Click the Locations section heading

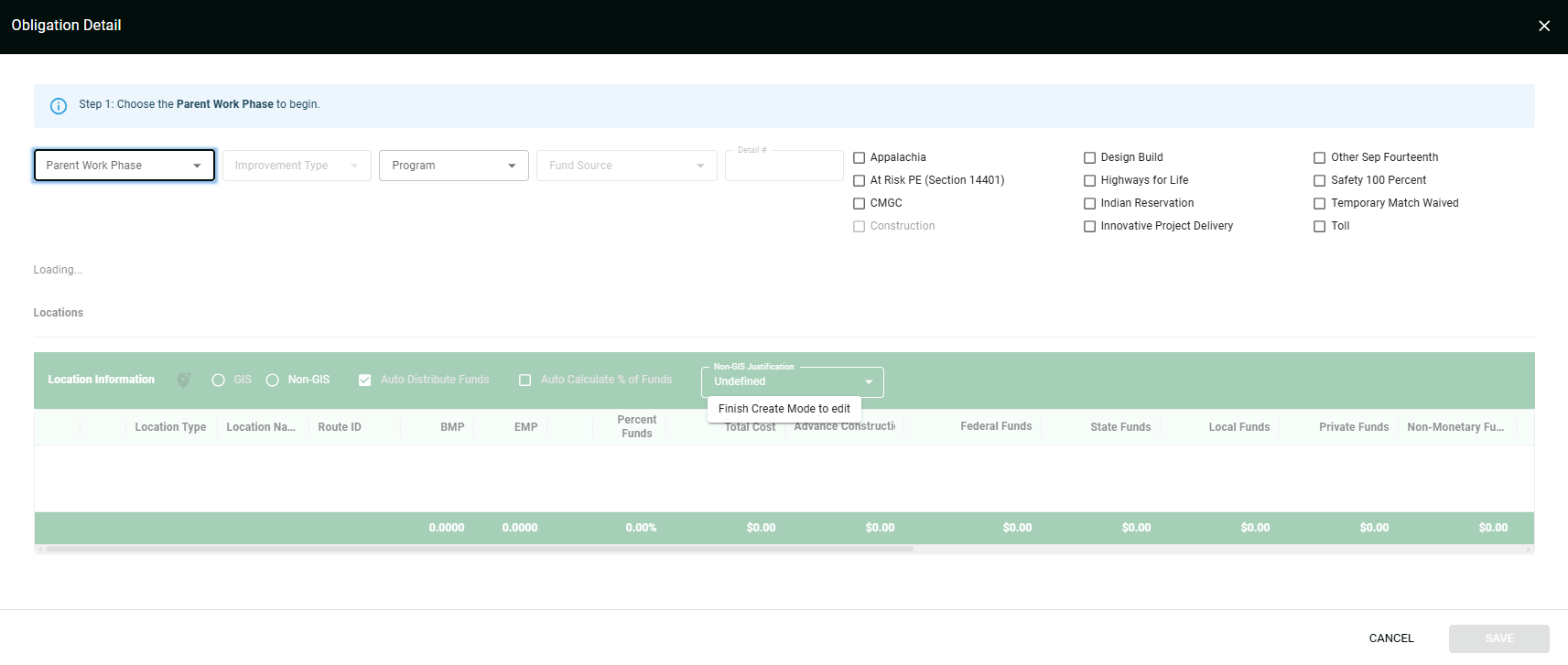(x=59, y=313)
